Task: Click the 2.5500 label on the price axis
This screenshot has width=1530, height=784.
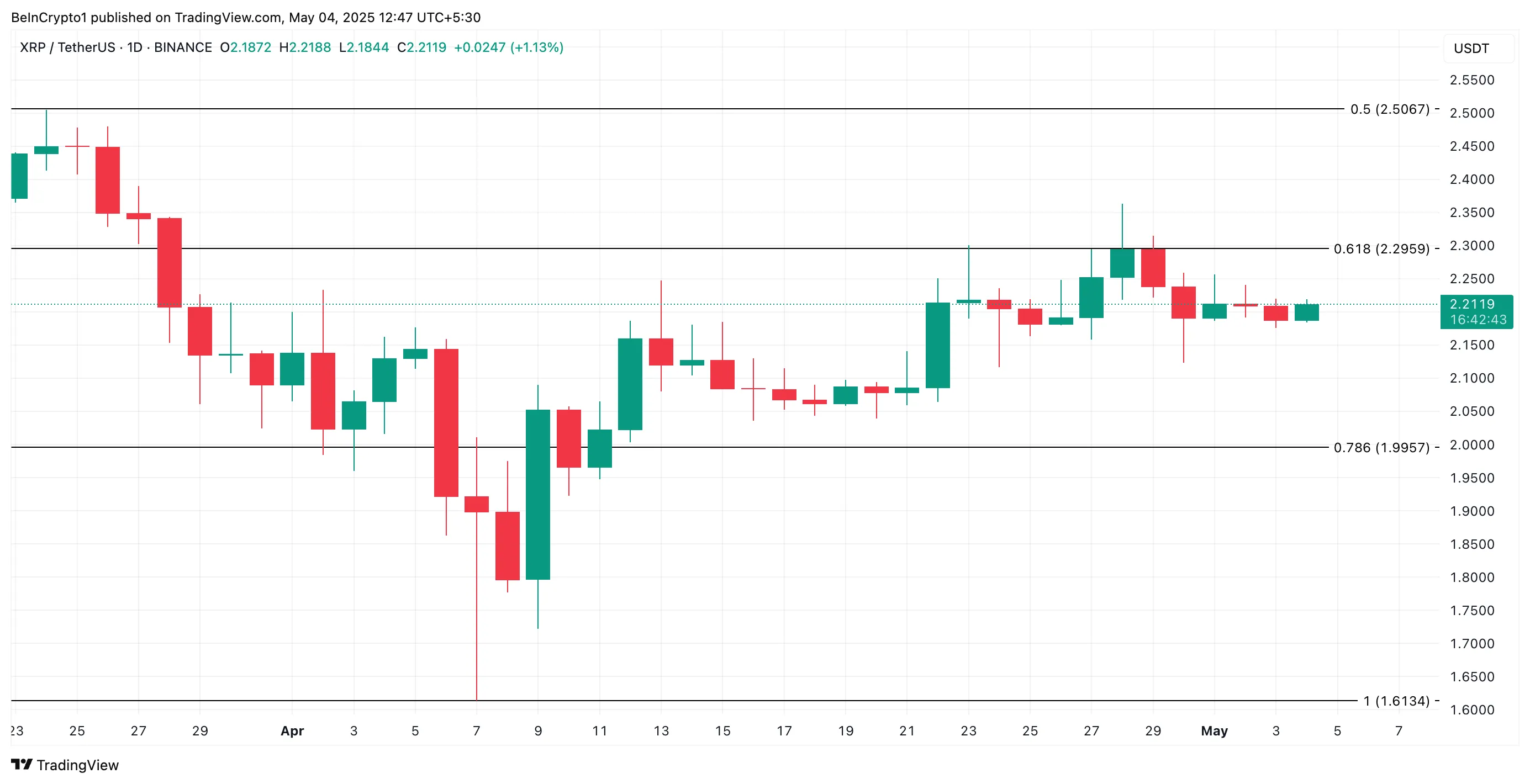Action: pos(1472,80)
